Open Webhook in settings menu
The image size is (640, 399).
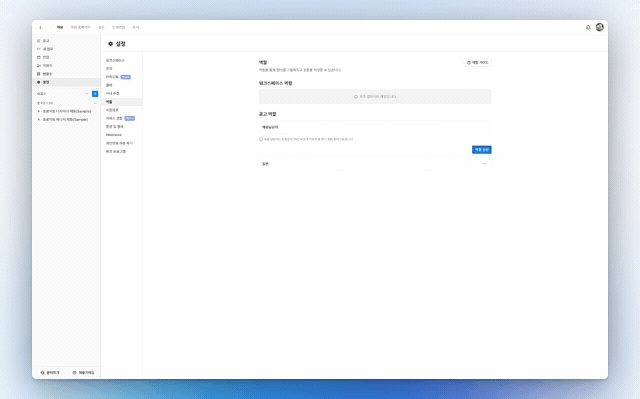[x=114, y=135]
